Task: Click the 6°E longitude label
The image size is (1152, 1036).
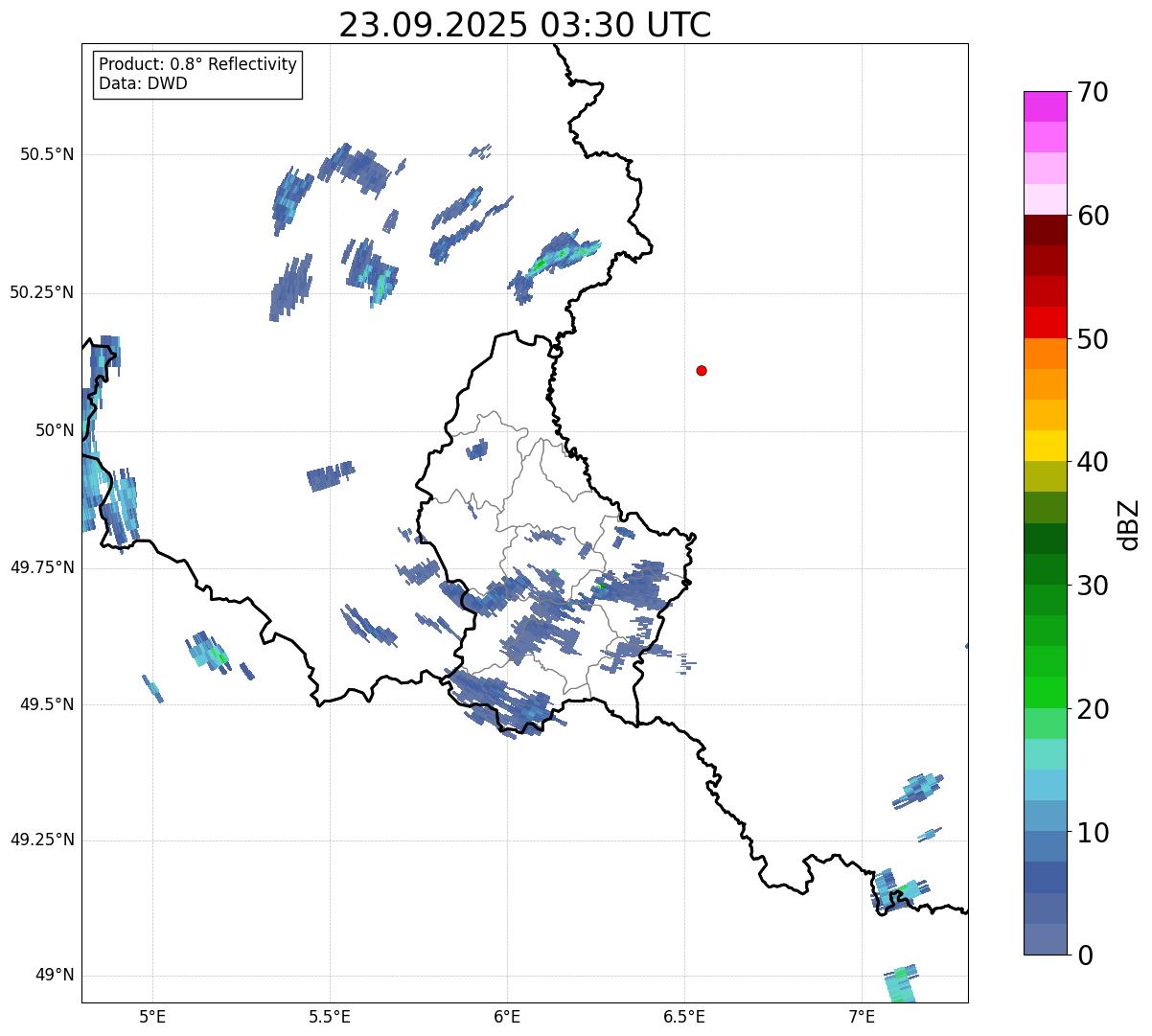Action: point(507,1016)
